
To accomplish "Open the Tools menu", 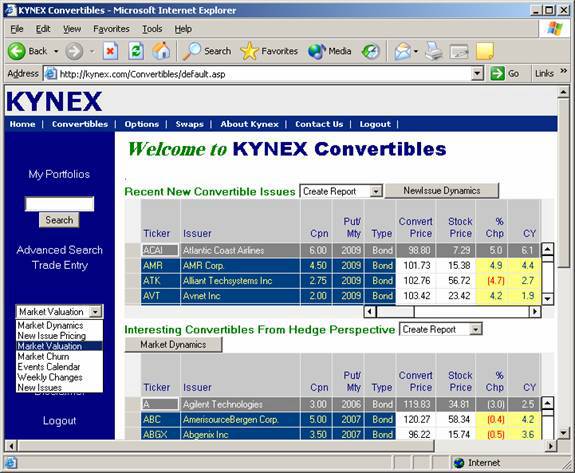I will [152, 29].
